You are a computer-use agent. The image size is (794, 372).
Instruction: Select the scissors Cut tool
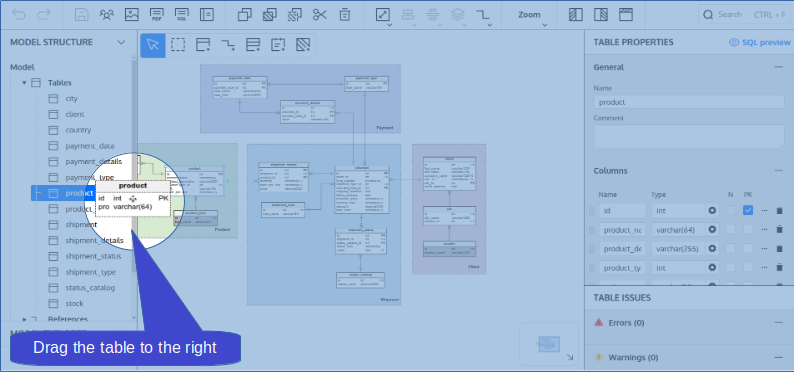coord(320,15)
